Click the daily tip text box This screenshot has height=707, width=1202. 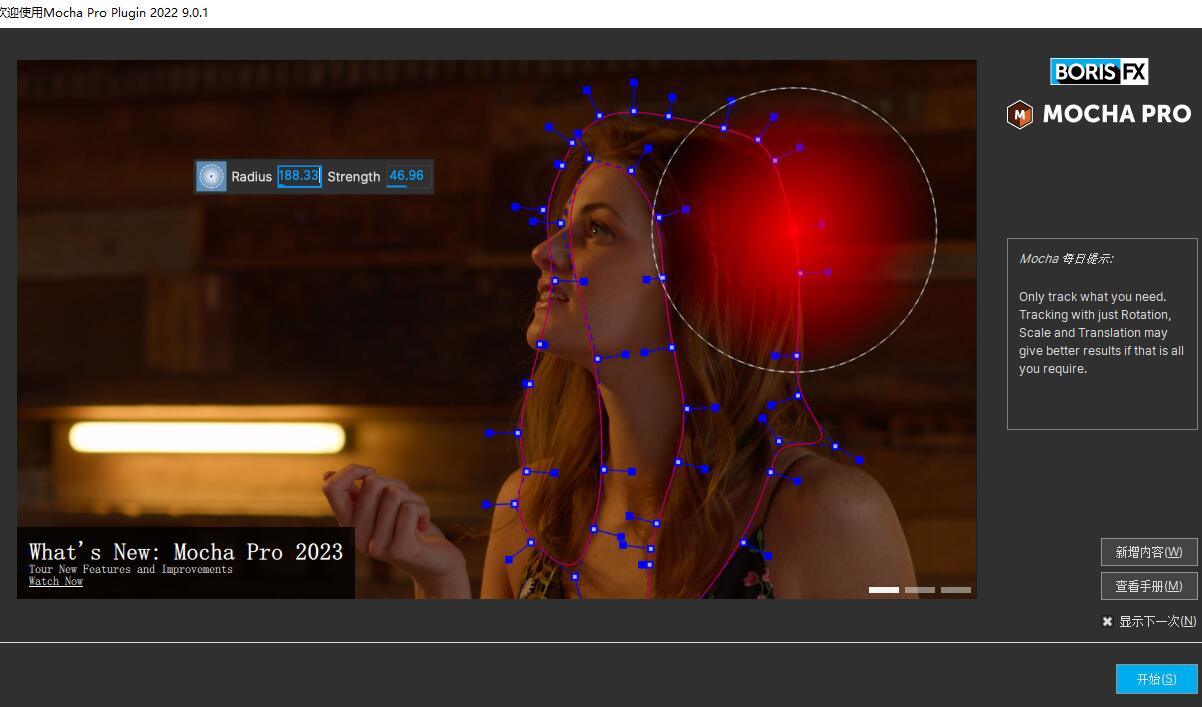pyautogui.click(x=1102, y=334)
